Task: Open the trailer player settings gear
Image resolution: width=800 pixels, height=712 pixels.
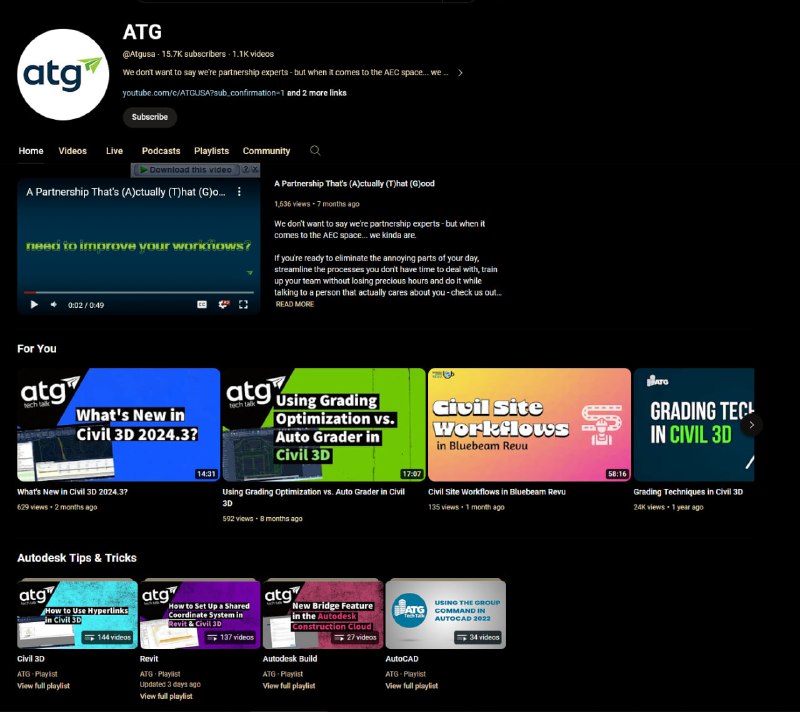Action: tap(223, 304)
